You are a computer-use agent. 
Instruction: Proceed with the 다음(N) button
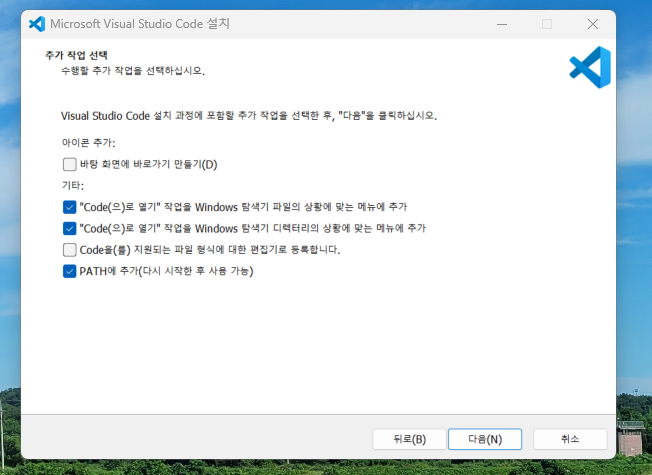coord(485,439)
